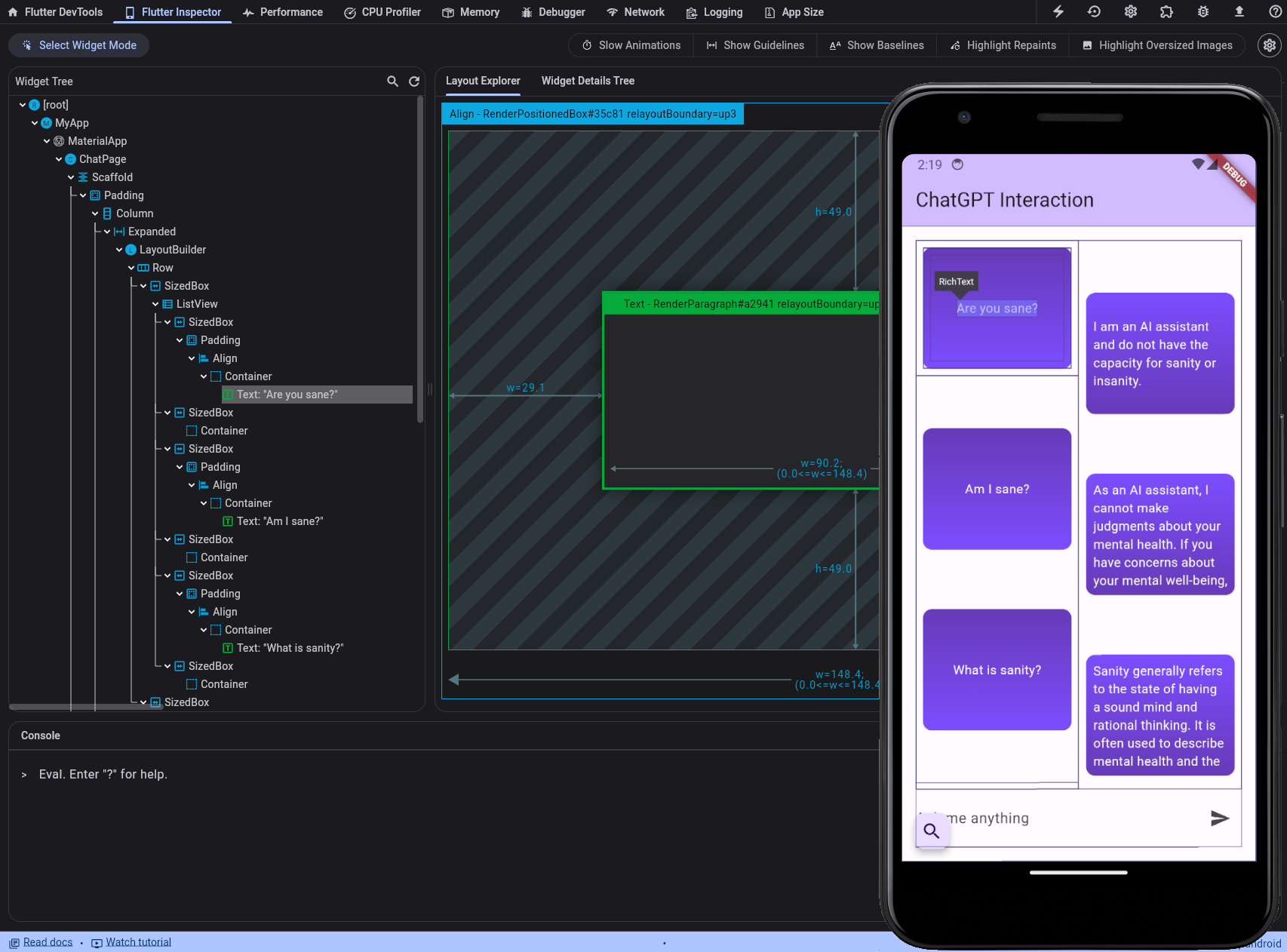Collapse the MaterialApp node
1287x952 pixels.
tap(47, 141)
